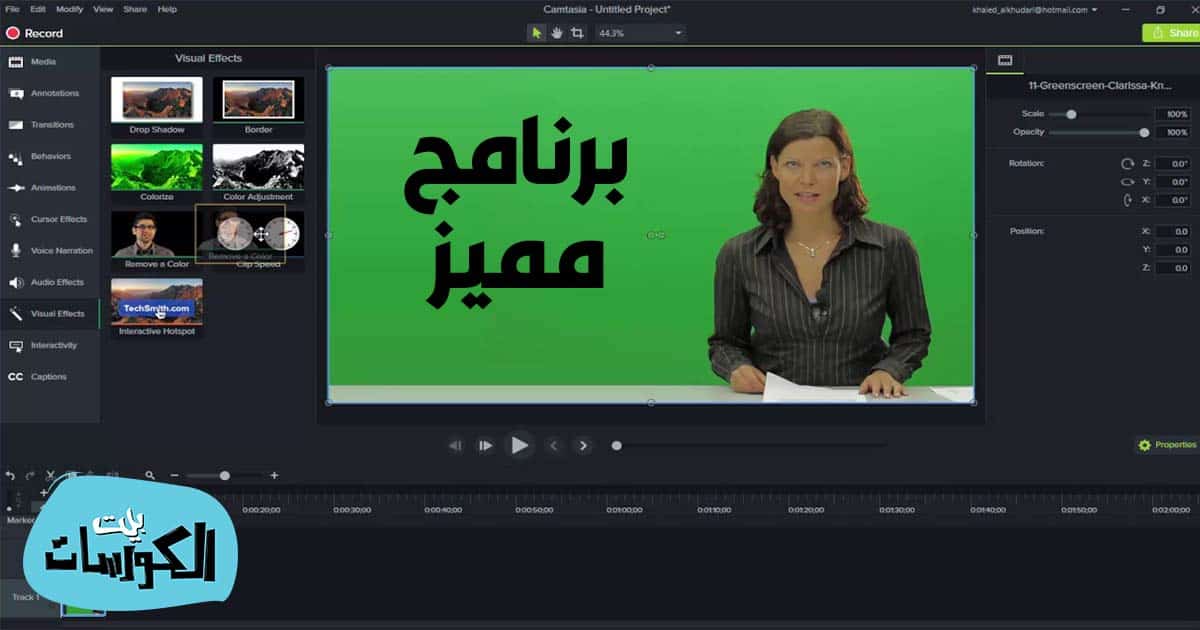Click the timeline Undo arrow icon
The height and width of the screenshot is (630, 1200).
(x=11, y=476)
